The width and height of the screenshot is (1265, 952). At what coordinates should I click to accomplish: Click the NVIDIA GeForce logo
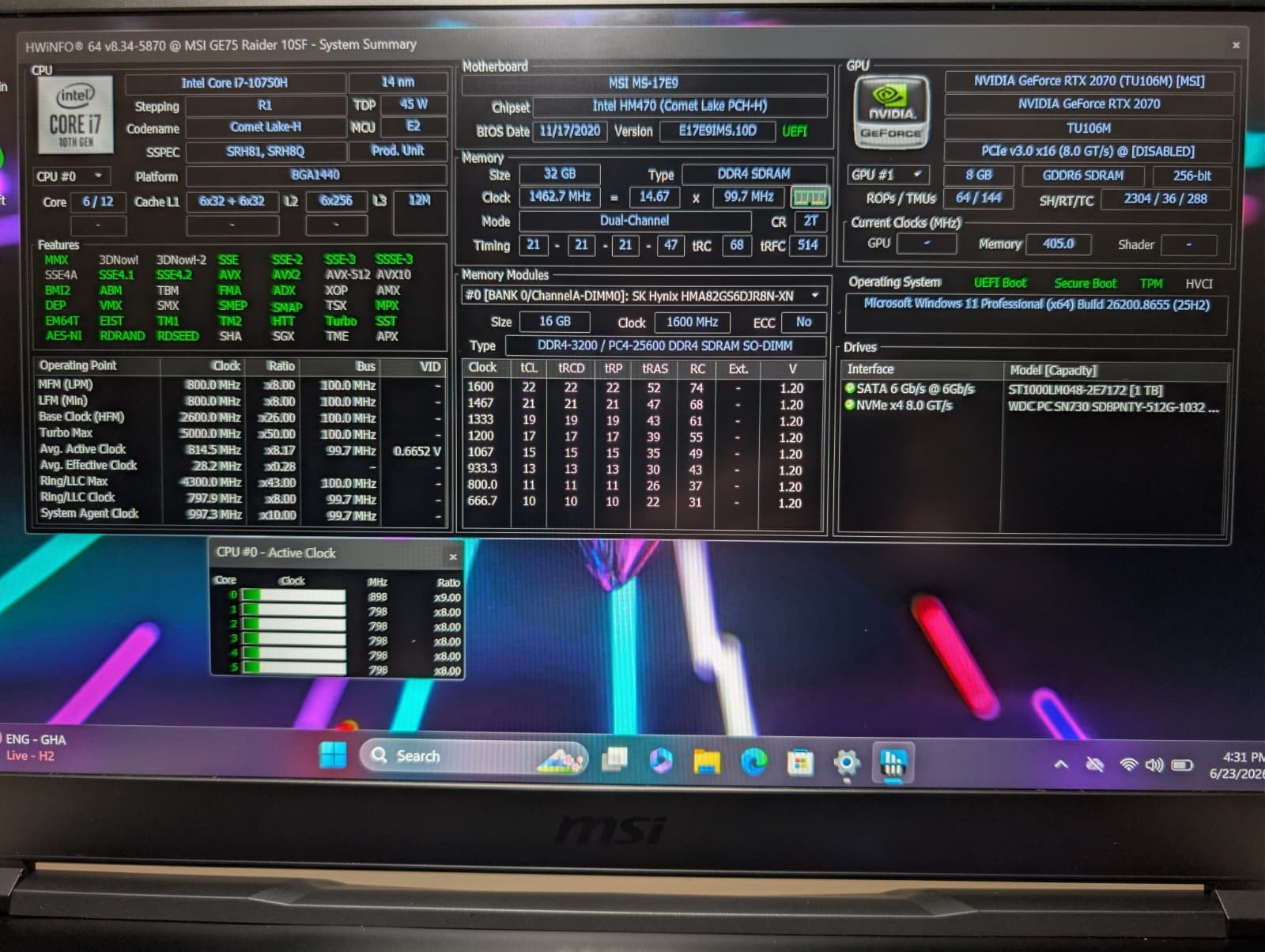(x=891, y=111)
